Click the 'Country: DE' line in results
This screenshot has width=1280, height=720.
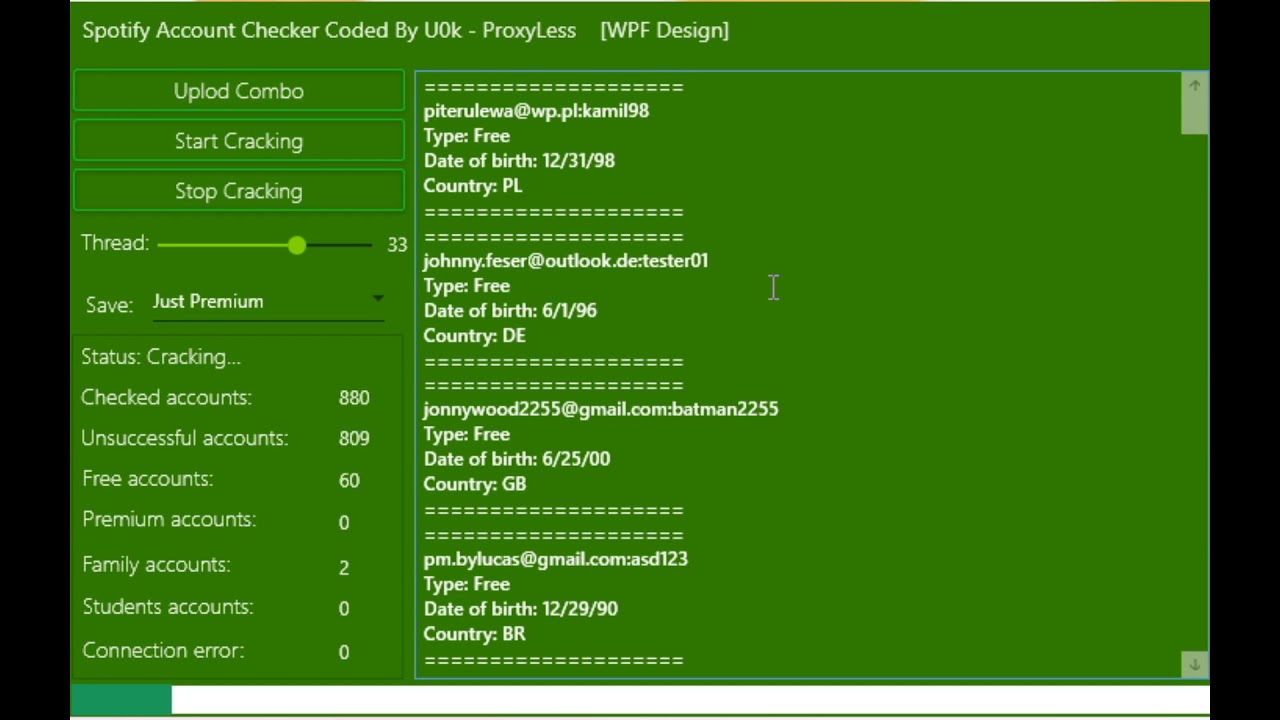(474, 336)
